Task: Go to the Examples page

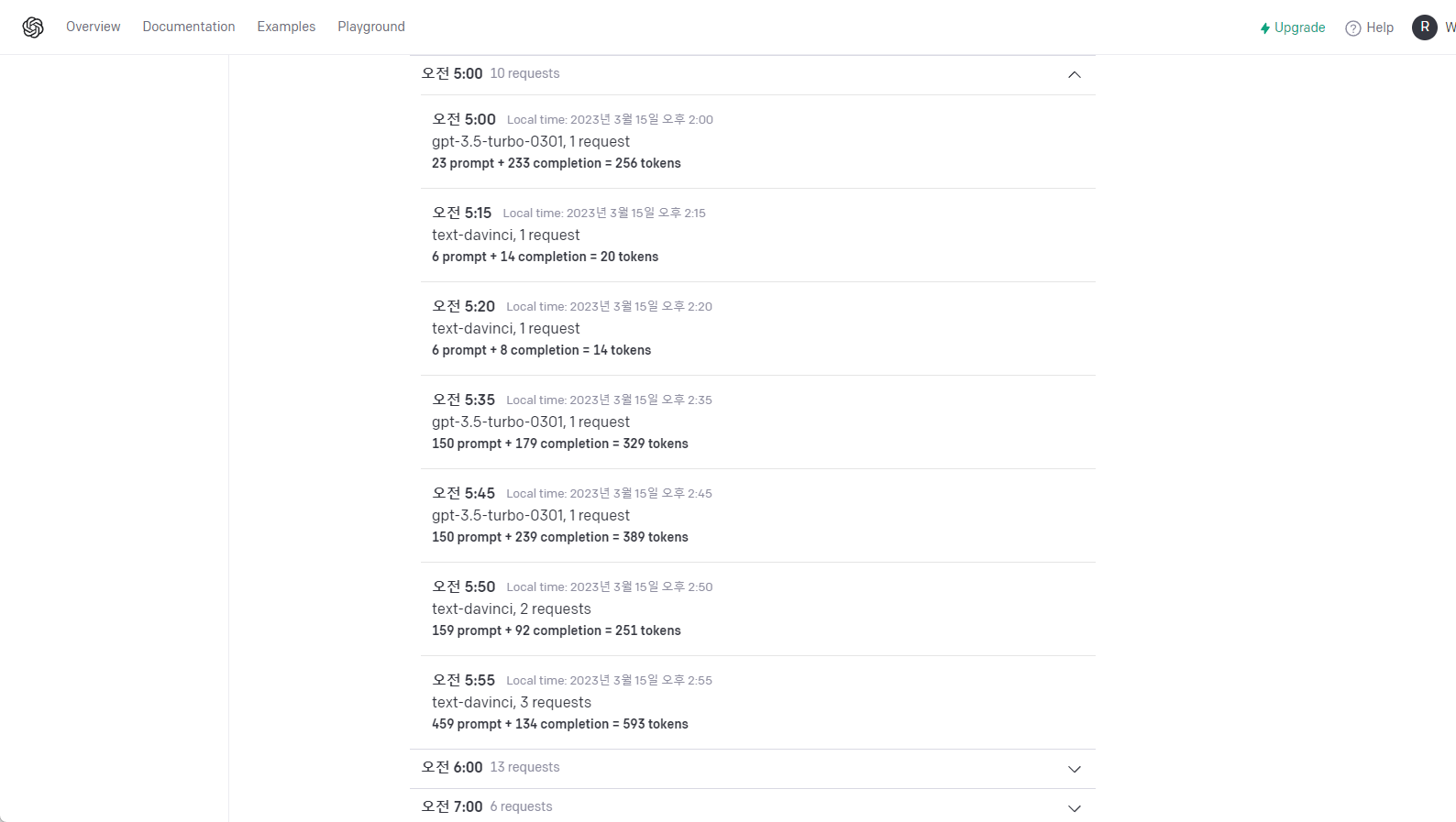Action: pyautogui.click(x=286, y=27)
